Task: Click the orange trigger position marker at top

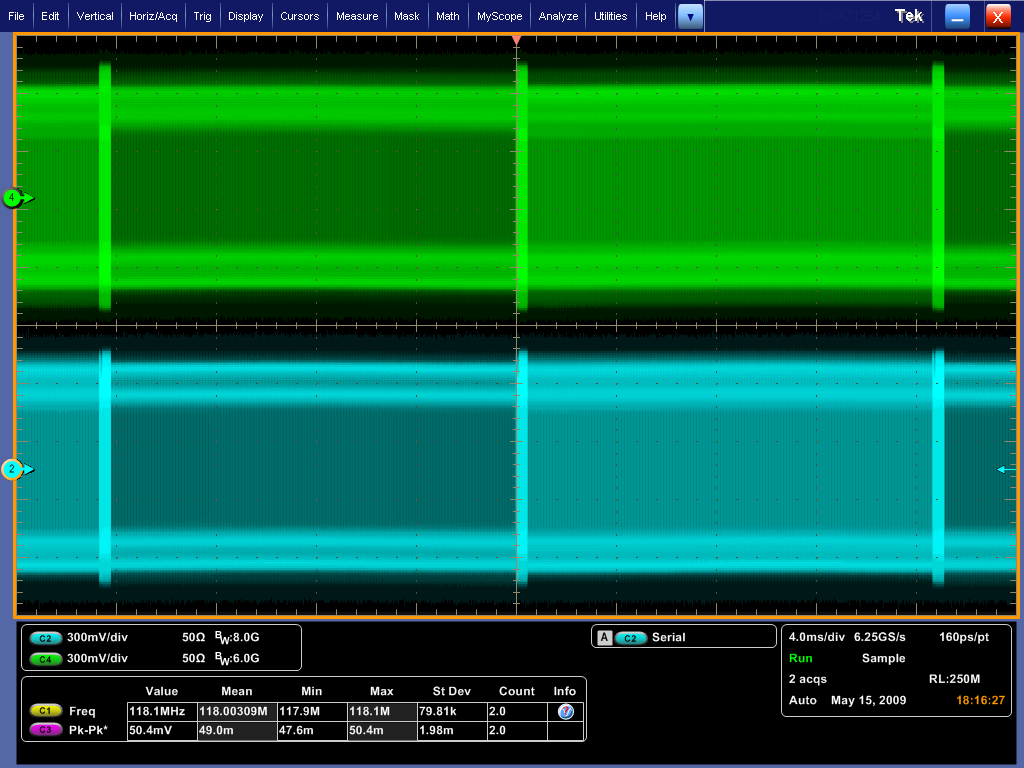Action: tap(516, 40)
